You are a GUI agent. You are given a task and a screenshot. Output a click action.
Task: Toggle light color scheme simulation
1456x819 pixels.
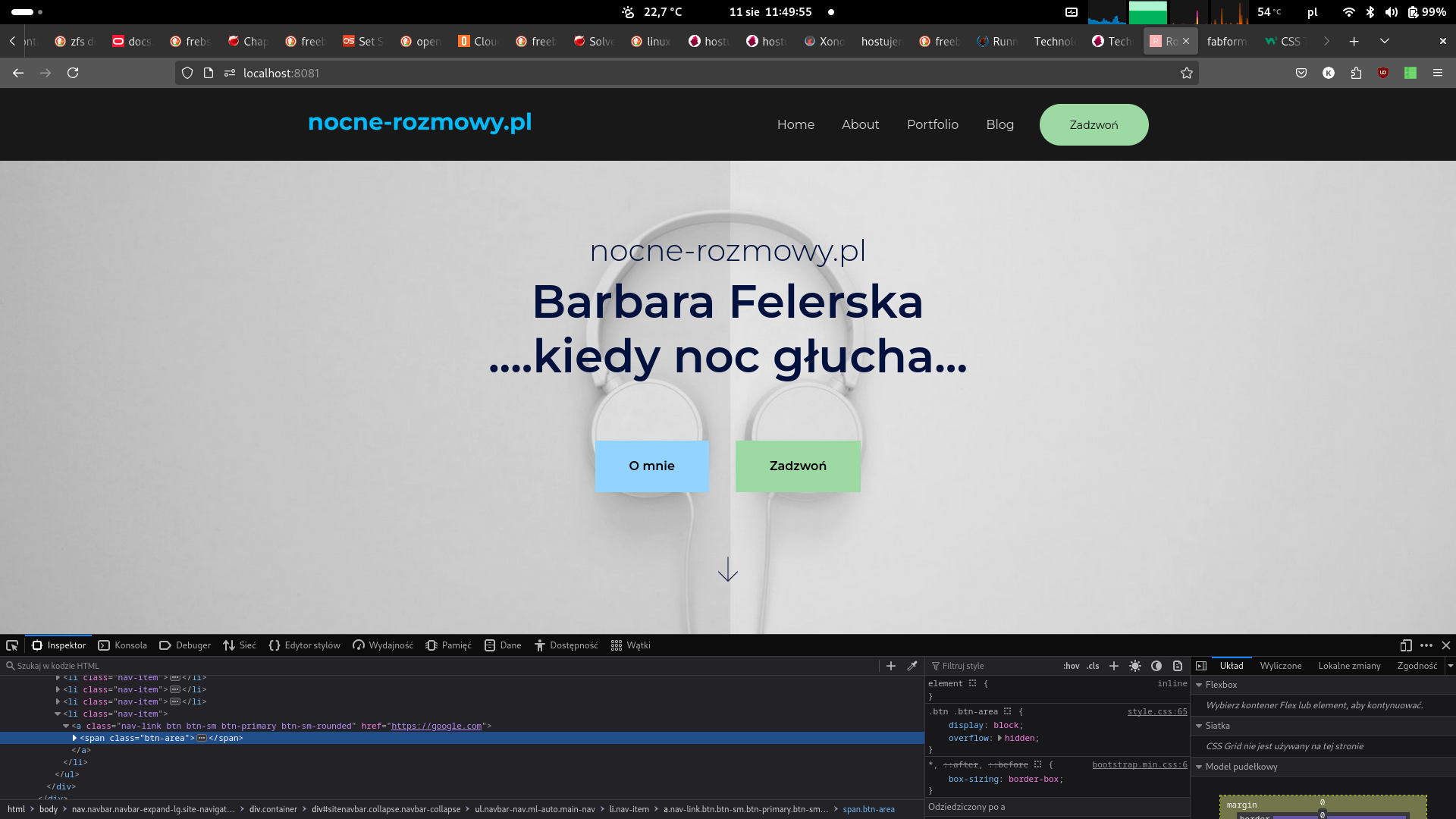point(1134,666)
